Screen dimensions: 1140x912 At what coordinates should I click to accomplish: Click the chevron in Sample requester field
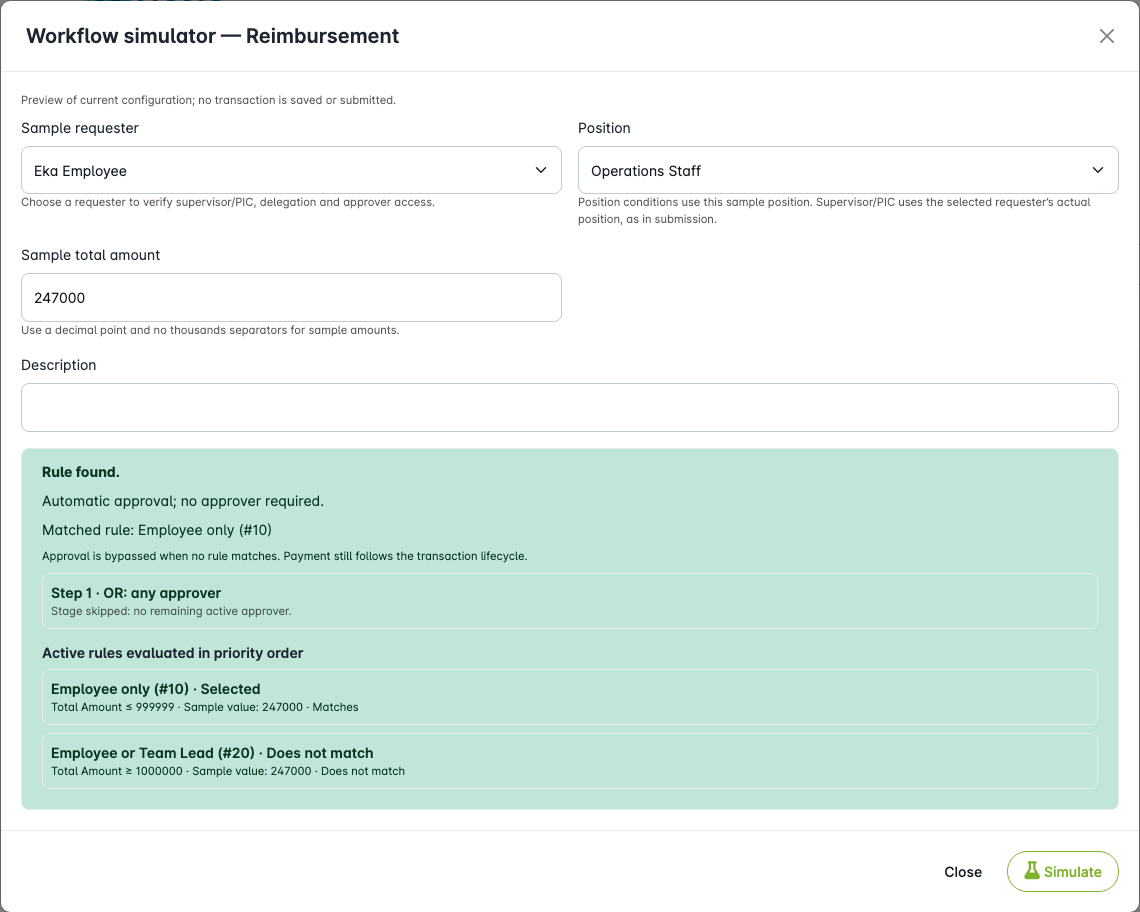pos(541,170)
